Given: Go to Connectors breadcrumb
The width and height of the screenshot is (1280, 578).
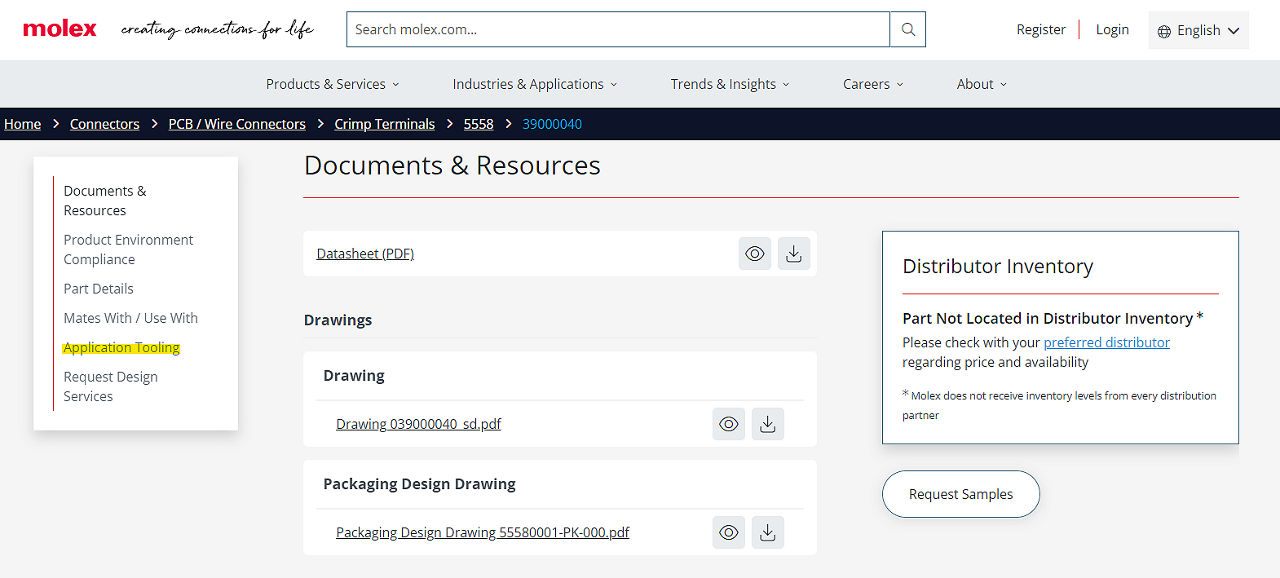Looking at the screenshot, I should (105, 124).
